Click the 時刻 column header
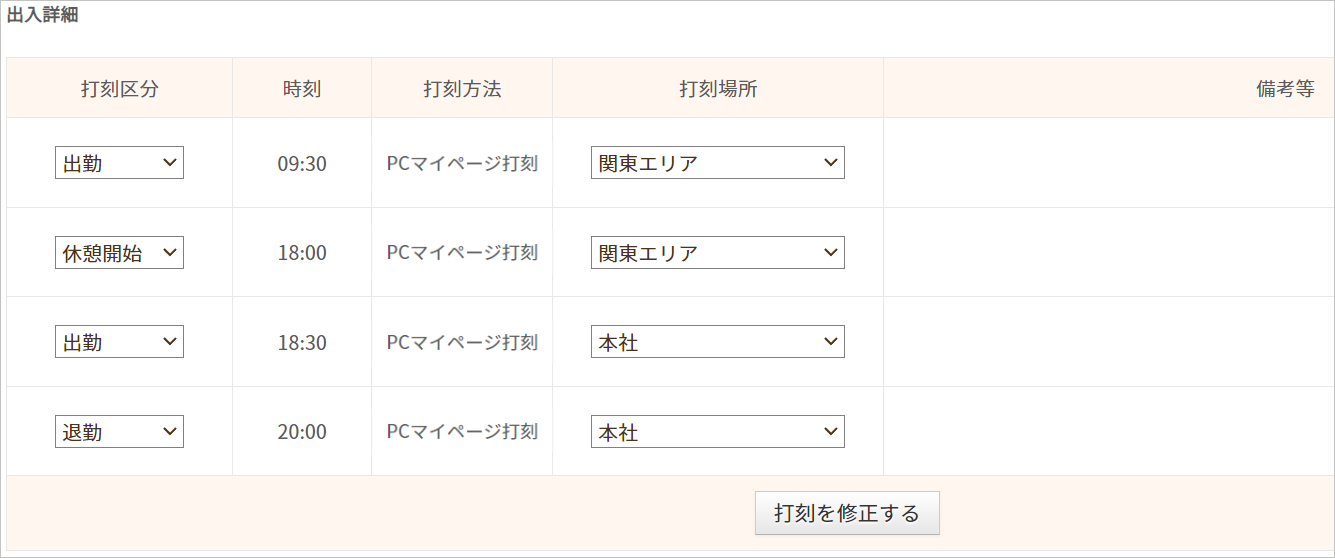The height and width of the screenshot is (558, 1335). (x=302, y=88)
